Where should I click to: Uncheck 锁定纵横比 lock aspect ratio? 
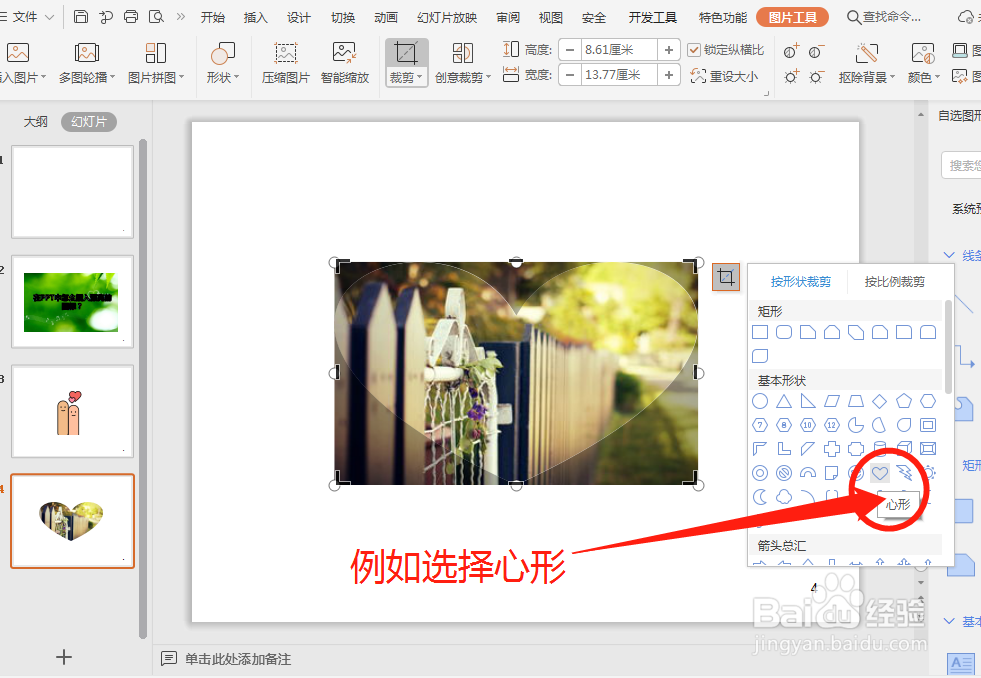693,50
